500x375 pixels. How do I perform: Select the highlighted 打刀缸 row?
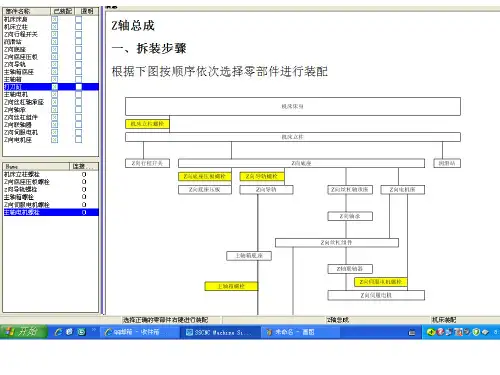[x=51, y=87]
